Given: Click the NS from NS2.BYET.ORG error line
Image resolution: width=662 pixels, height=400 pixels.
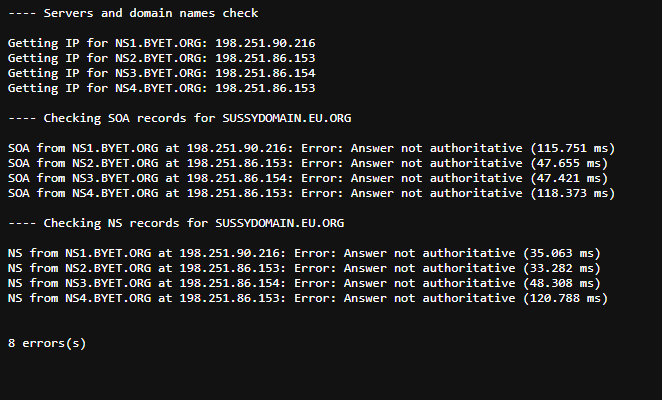Looking at the screenshot, I should [304, 268].
